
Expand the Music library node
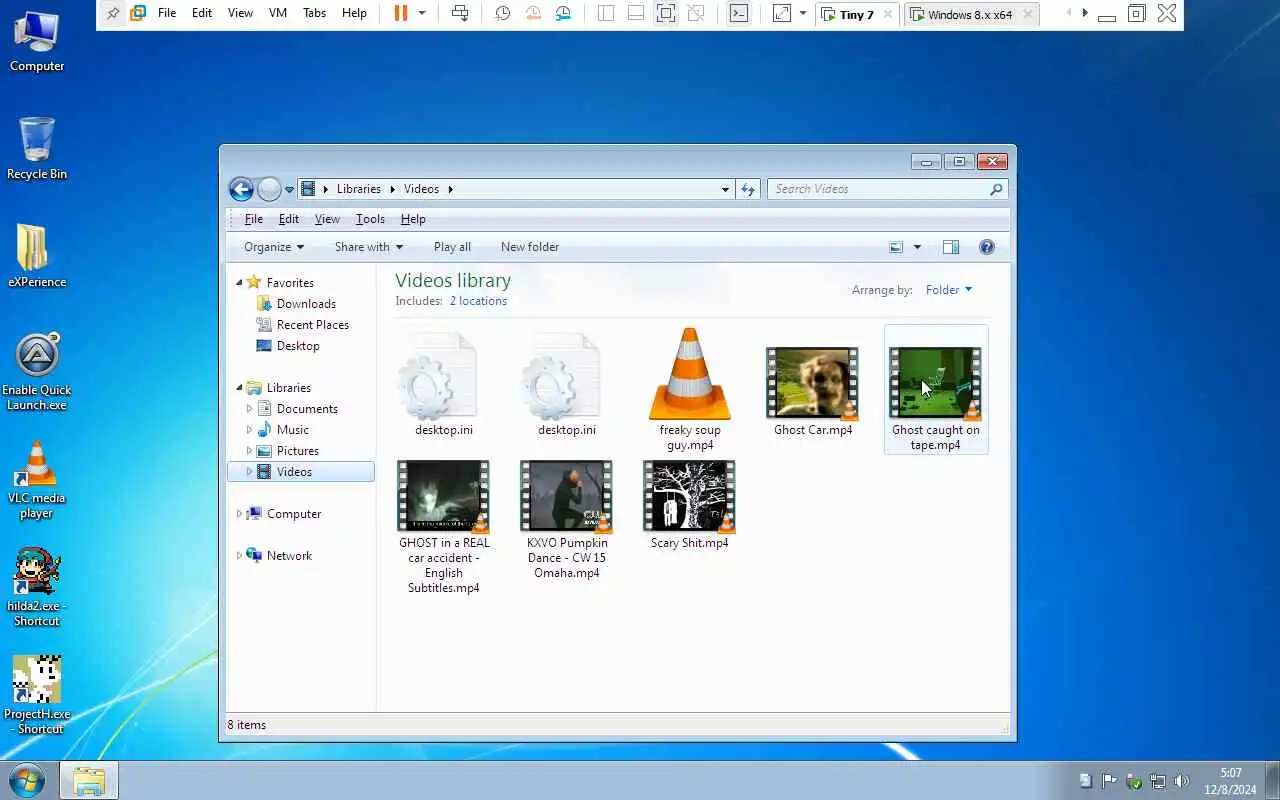[x=249, y=430]
